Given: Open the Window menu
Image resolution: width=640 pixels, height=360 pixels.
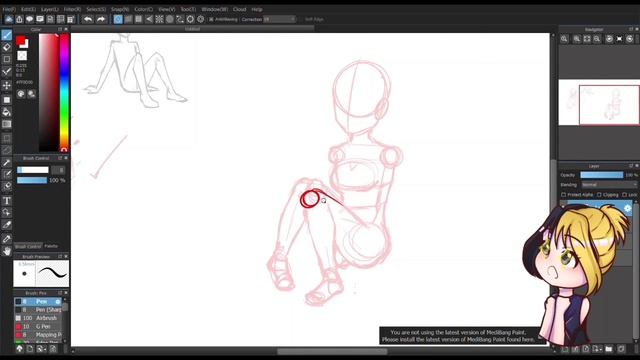Looking at the screenshot, I should click(x=215, y=9).
